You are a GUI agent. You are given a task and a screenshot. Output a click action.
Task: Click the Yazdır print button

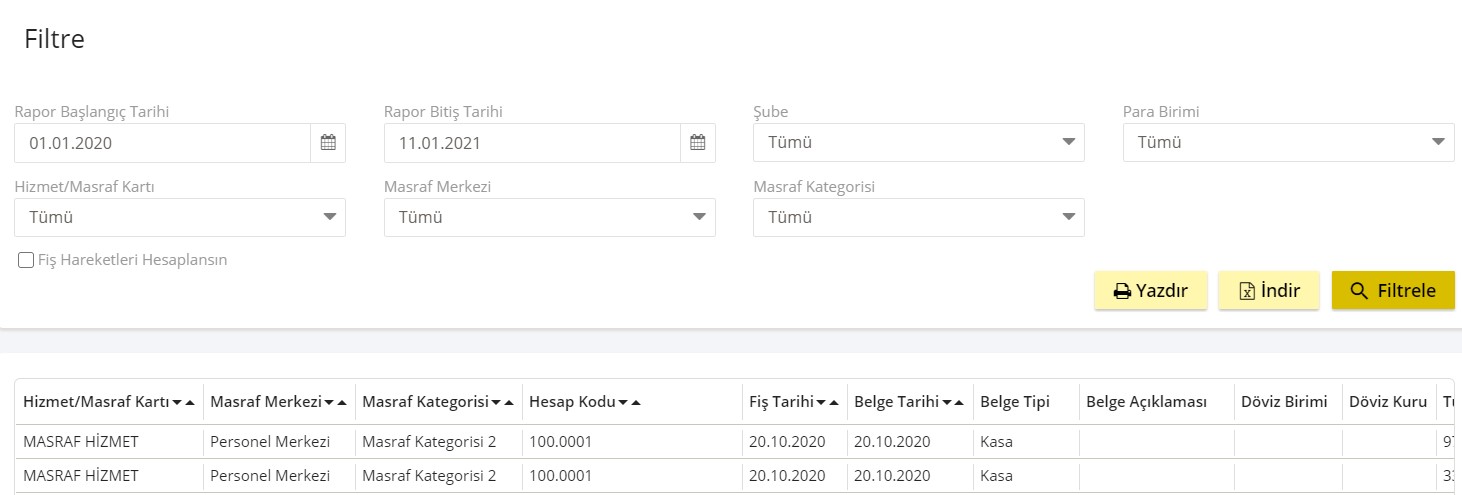pyautogui.click(x=1151, y=291)
